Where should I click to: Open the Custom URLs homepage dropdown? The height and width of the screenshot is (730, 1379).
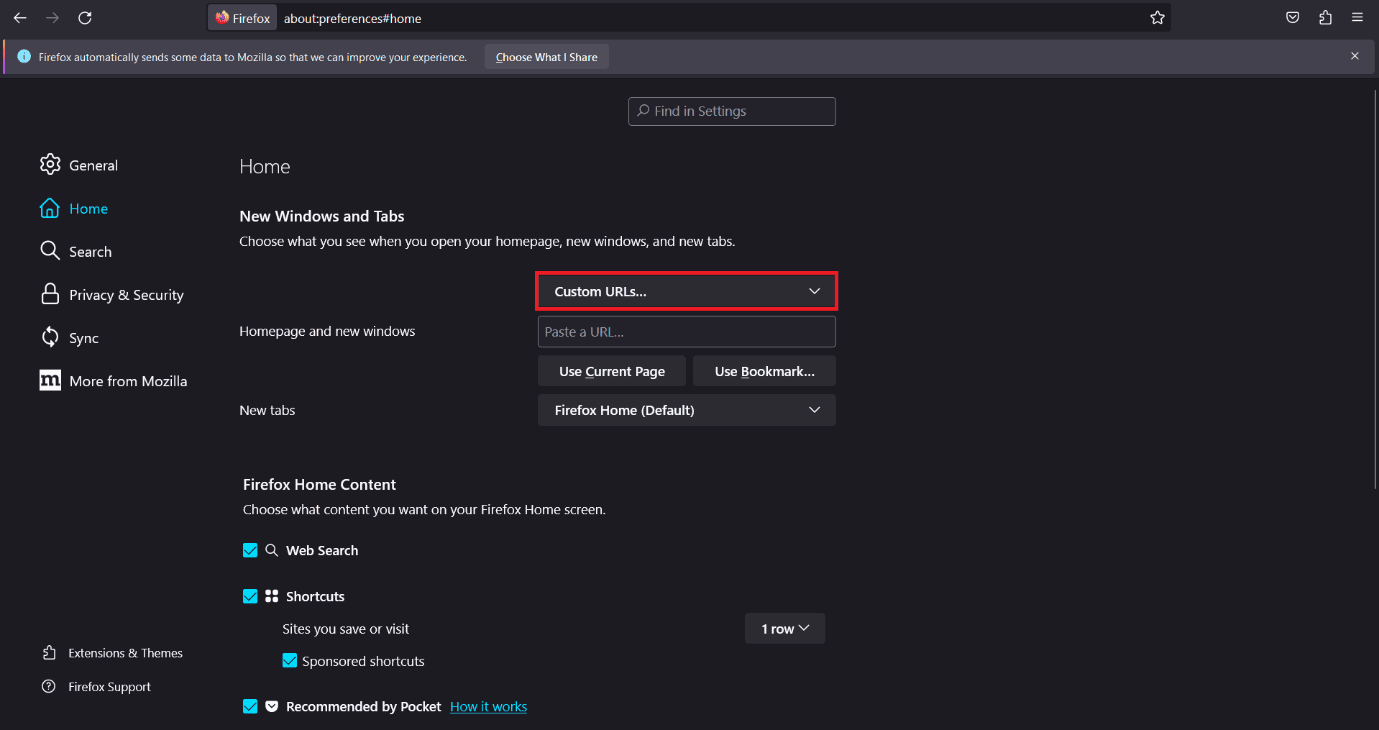[x=687, y=291]
